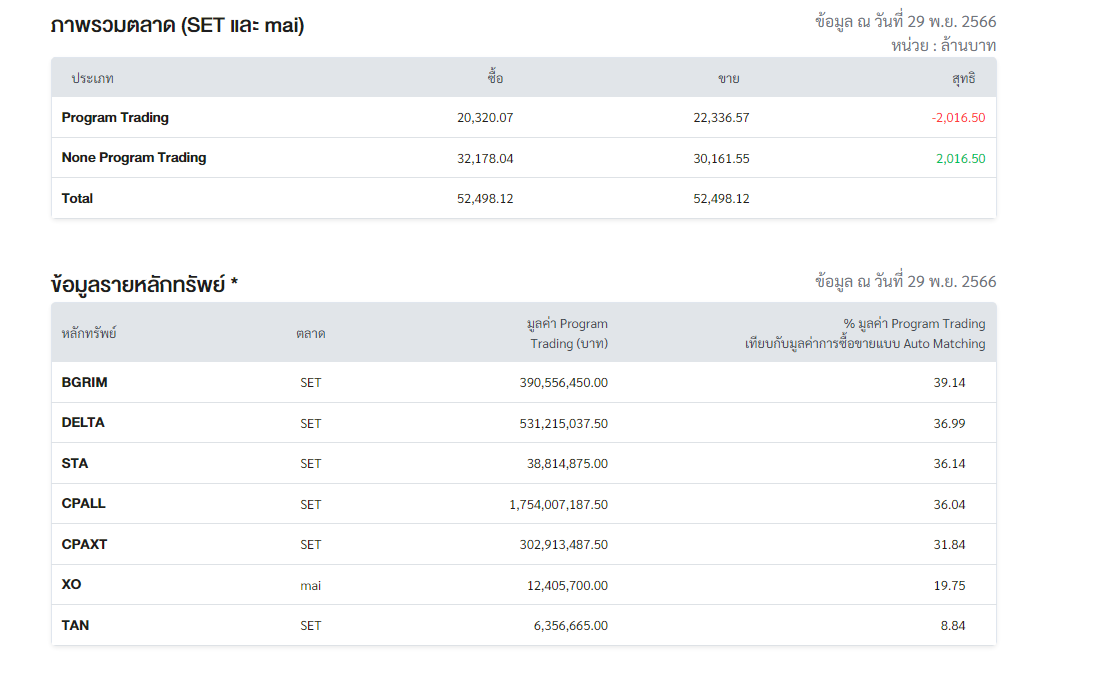Click the สุทธิ column header

point(964,78)
